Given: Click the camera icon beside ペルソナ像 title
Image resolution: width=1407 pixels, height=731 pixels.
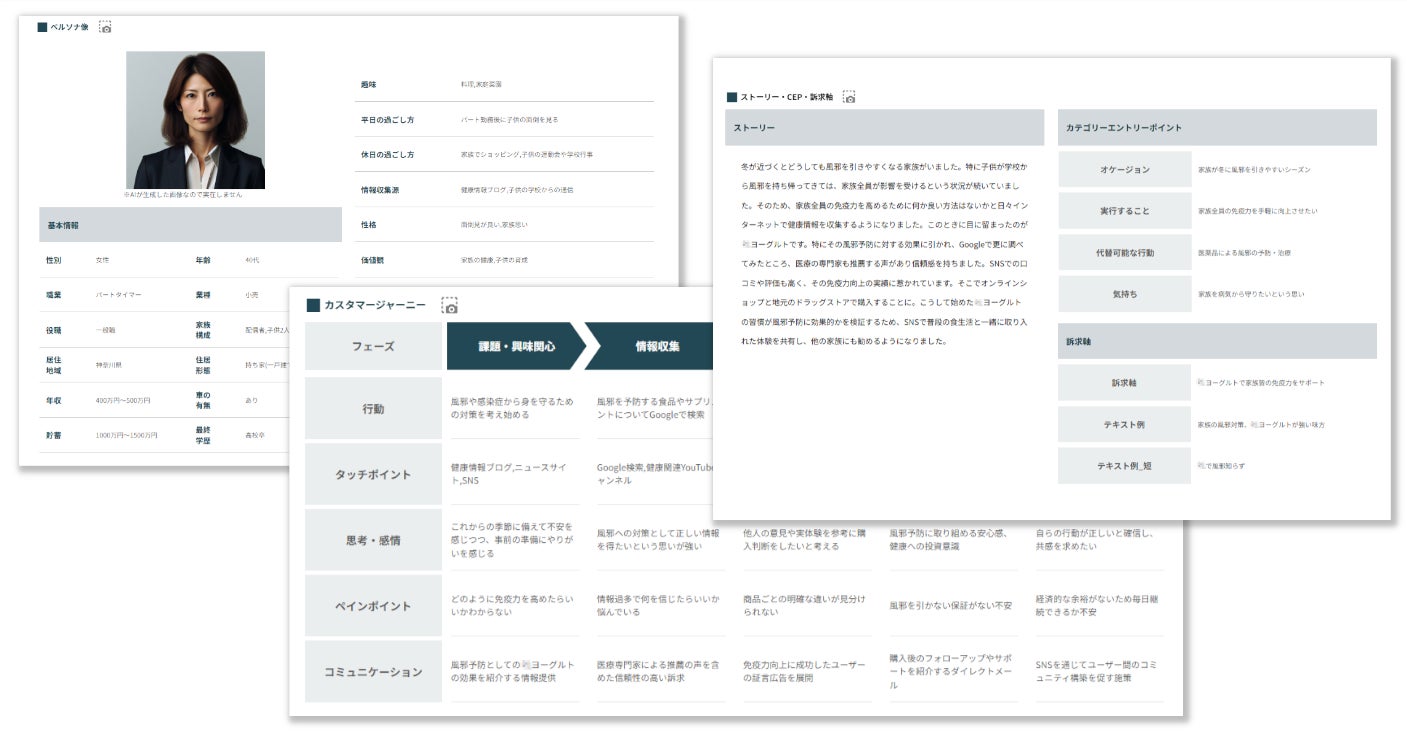Looking at the screenshot, I should tap(105, 27).
